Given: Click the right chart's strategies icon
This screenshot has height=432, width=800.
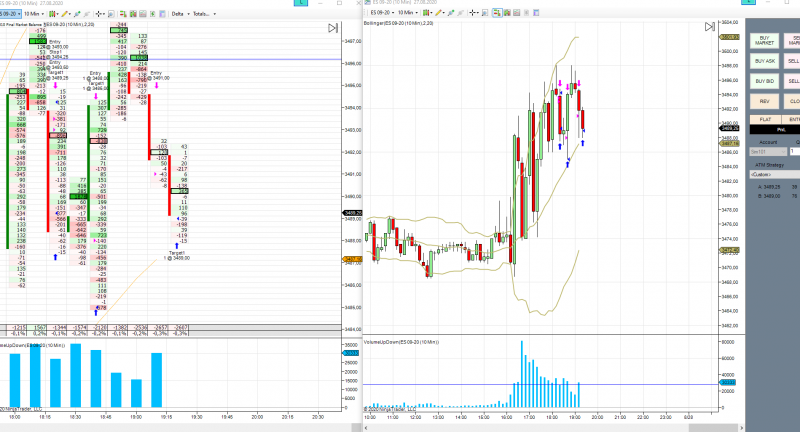Looking at the screenshot, I should click(x=461, y=12).
